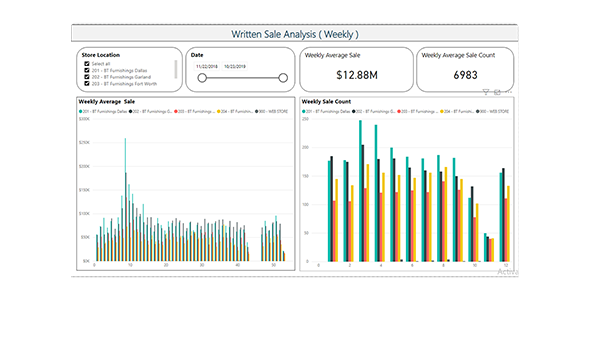The width and height of the screenshot is (590, 360).
Task: Click focus mode icon above Weekly Sale Count
Action: 497,92
